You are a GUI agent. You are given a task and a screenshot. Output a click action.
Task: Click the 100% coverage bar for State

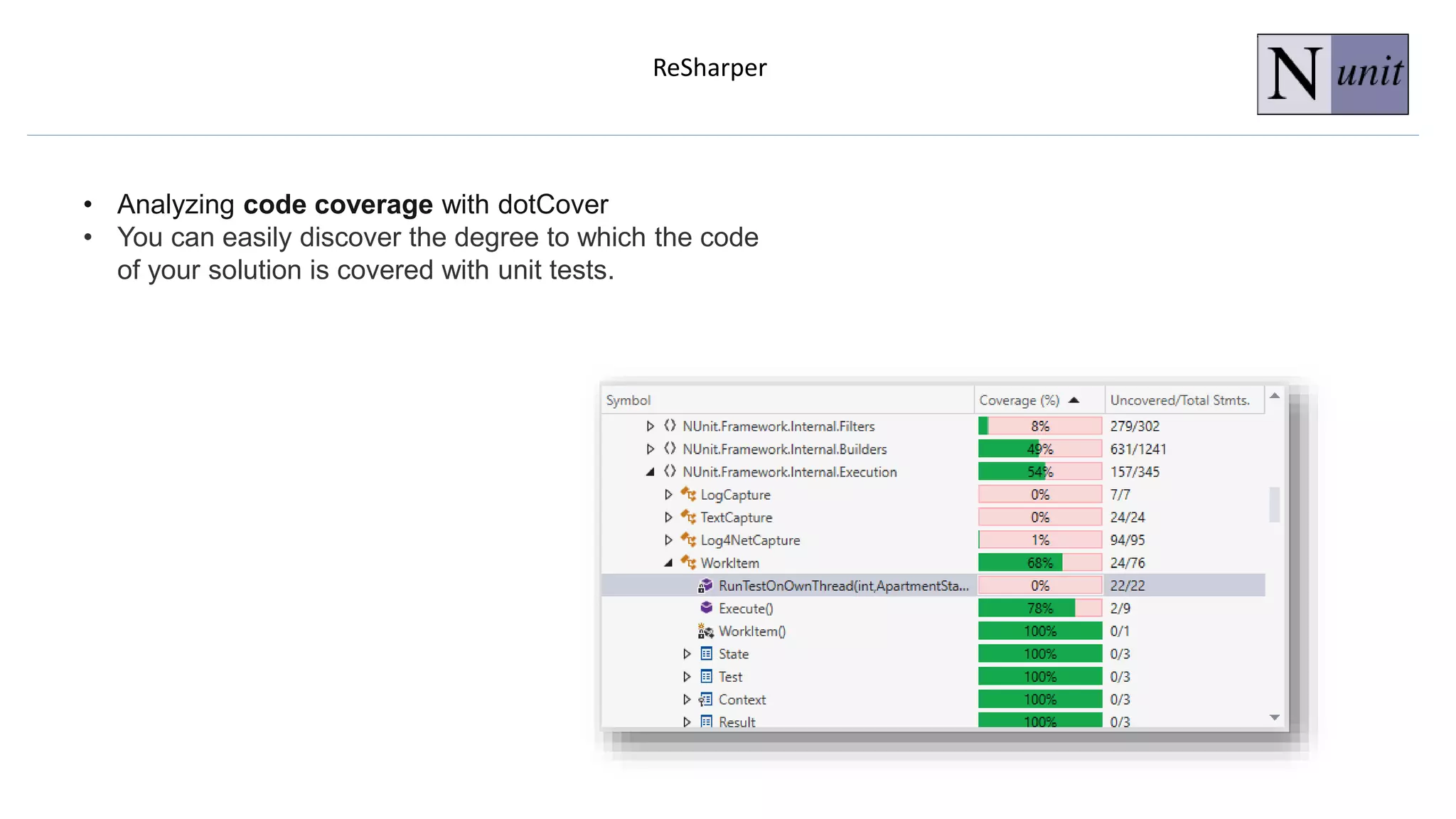1040,653
